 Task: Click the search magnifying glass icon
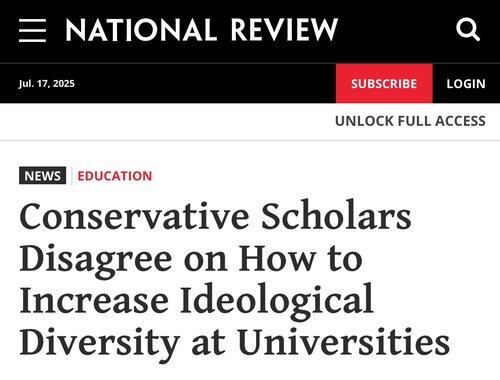click(468, 30)
